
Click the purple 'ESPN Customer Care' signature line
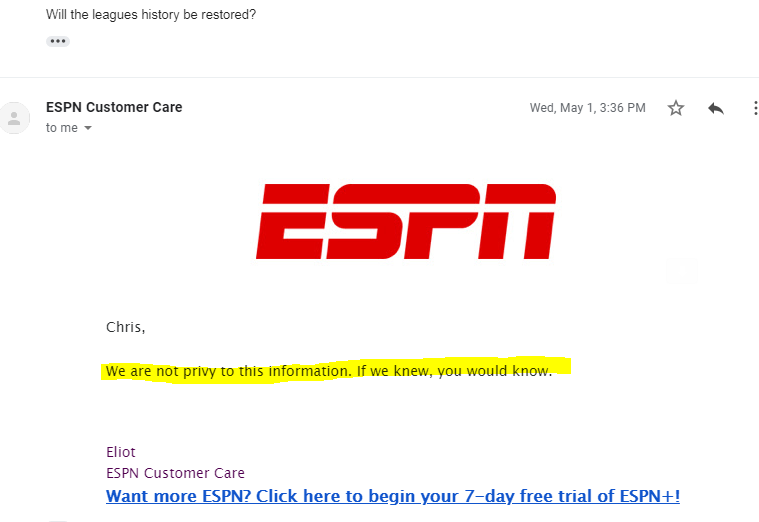[175, 473]
